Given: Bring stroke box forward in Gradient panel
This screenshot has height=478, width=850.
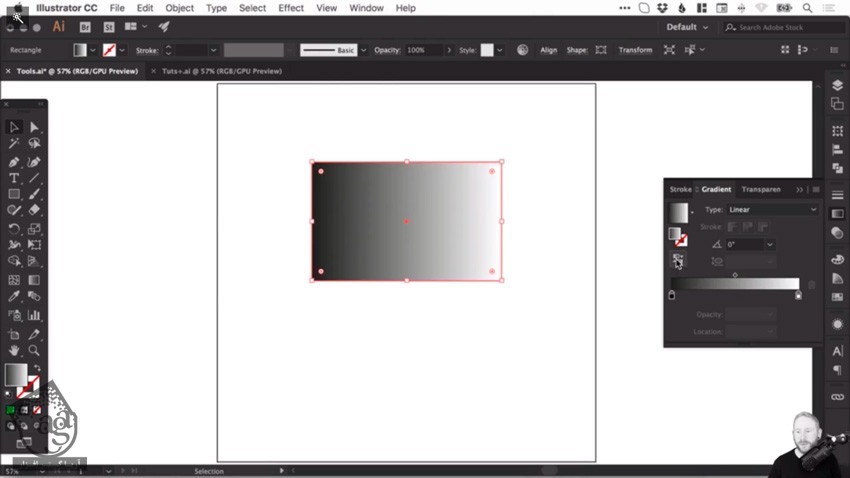Looking at the screenshot, I should pos(682,241).
